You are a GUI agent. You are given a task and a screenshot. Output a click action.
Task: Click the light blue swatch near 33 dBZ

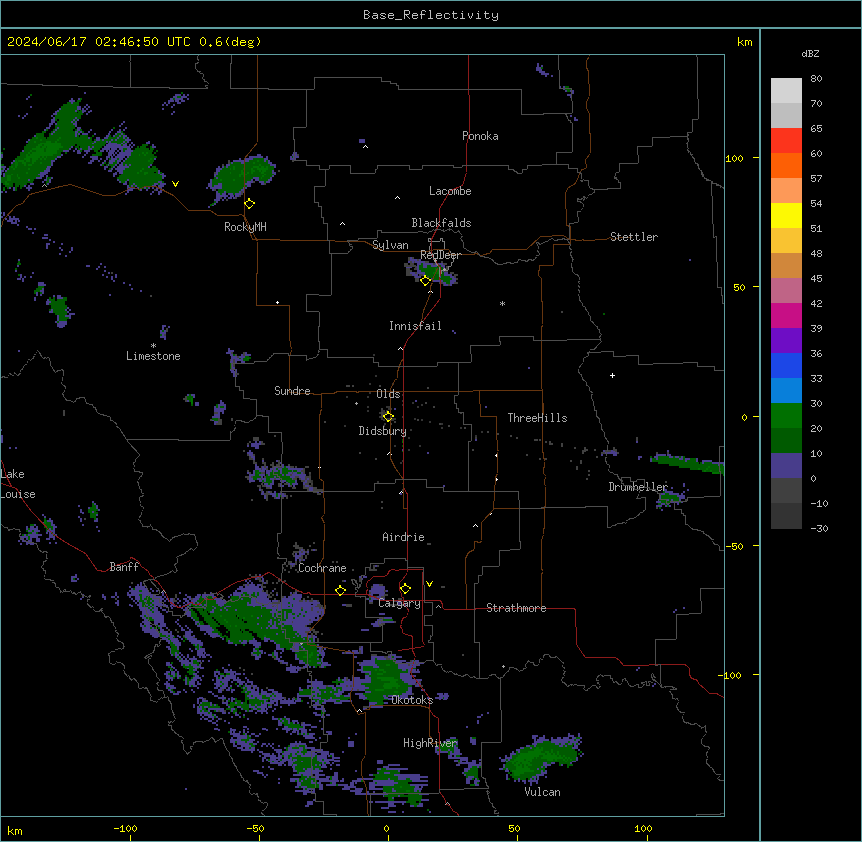[x=786, y=390]
